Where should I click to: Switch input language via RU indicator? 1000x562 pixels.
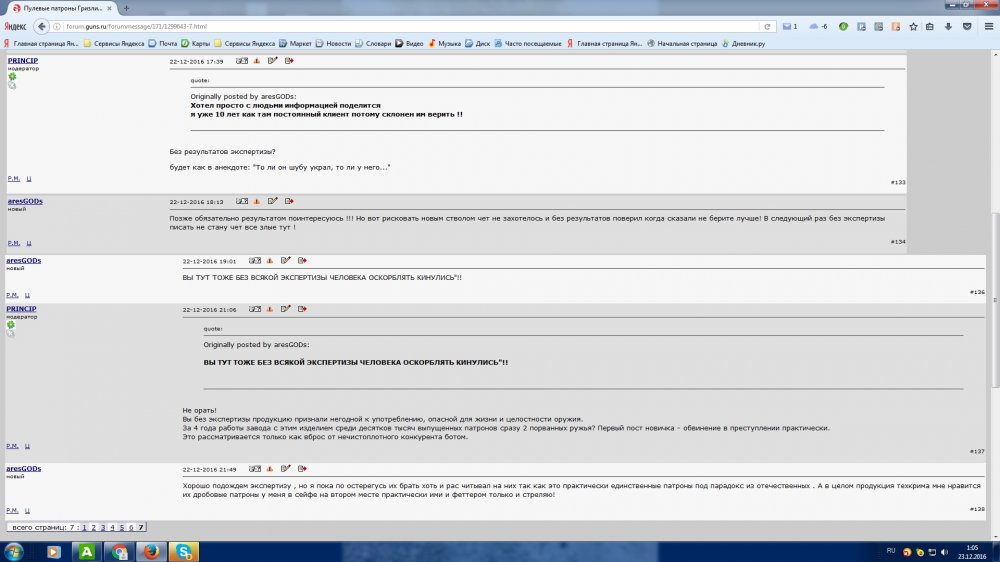click(890, 550)
